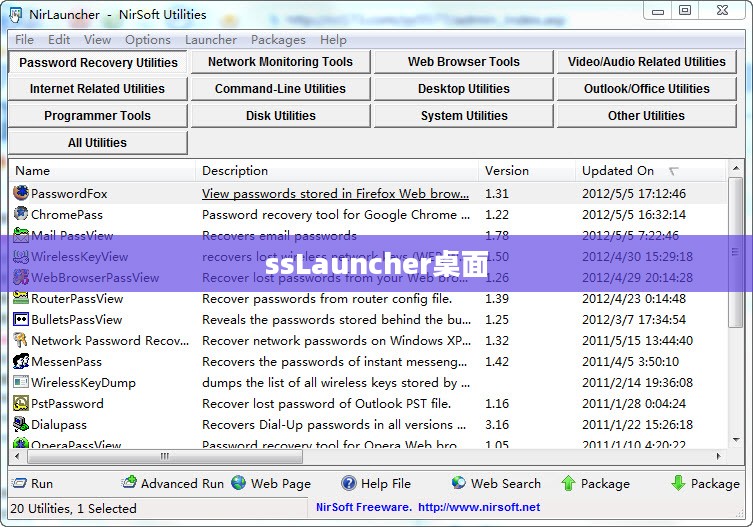Click the Help File question icon
Image resolution: width=753 pixels, height=527 pixels.
[349, 483]
